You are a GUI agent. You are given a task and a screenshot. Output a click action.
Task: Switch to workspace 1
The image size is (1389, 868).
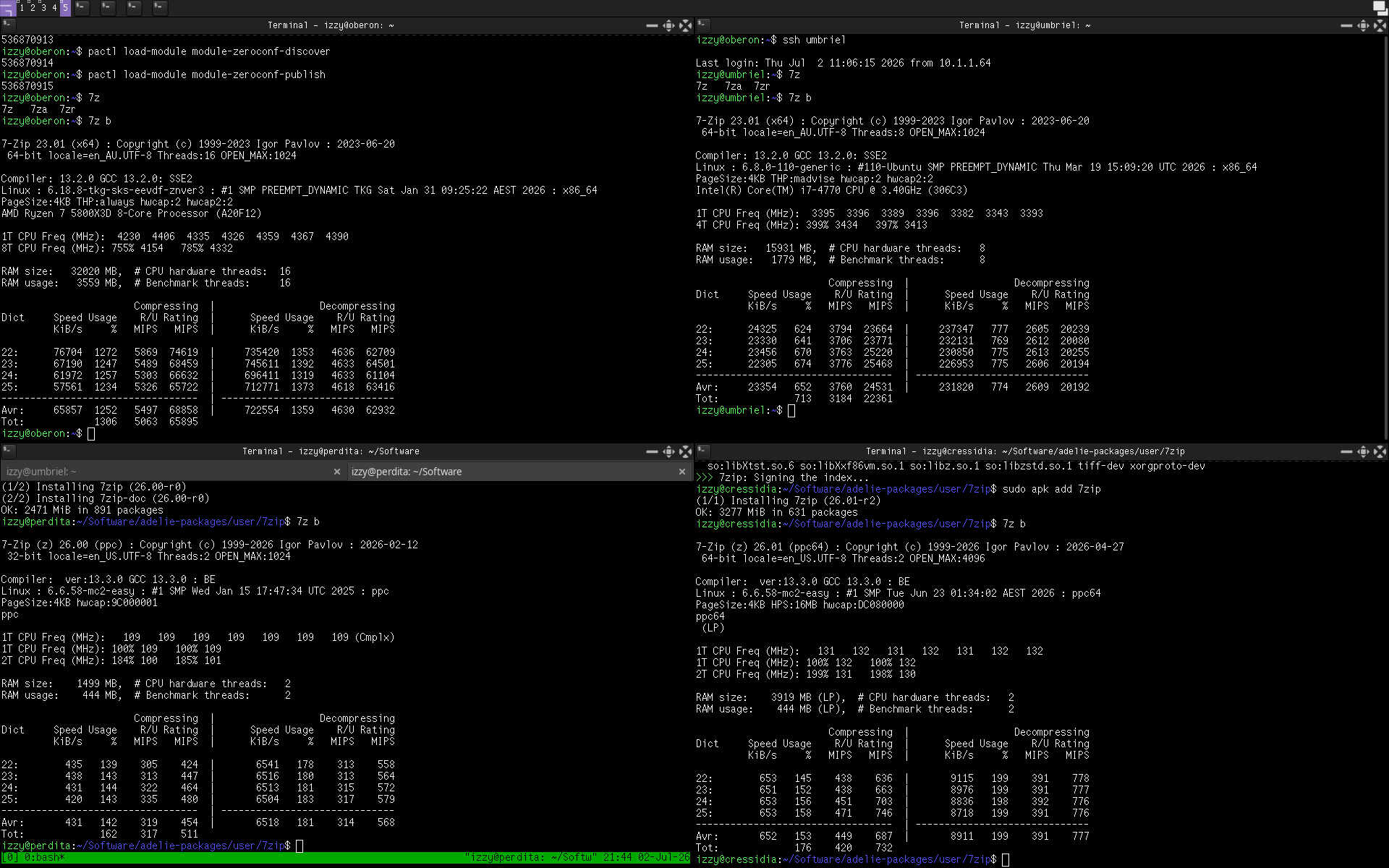click(x=22, y=8)
